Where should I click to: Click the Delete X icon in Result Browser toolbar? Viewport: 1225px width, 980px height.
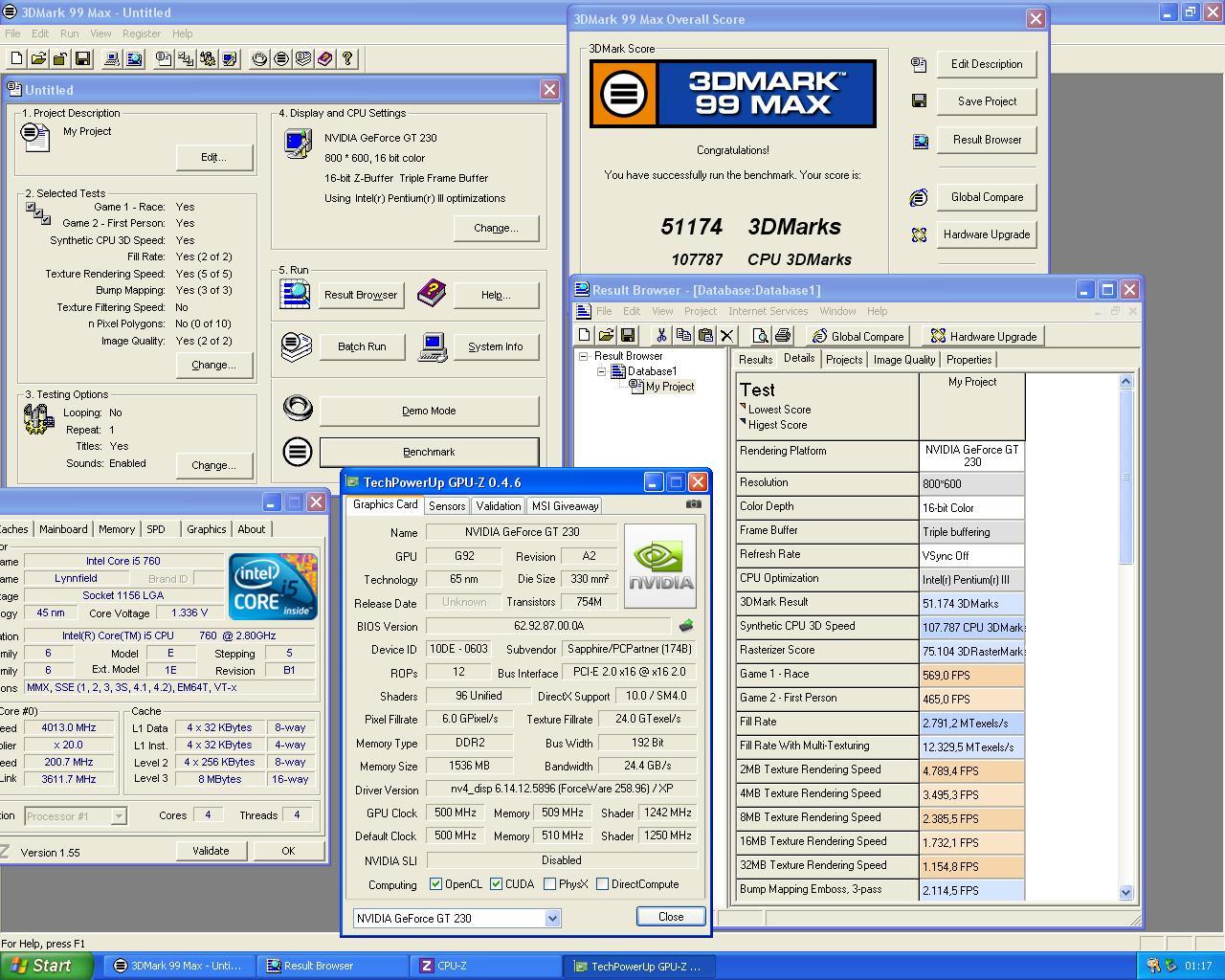coord(727,336)
